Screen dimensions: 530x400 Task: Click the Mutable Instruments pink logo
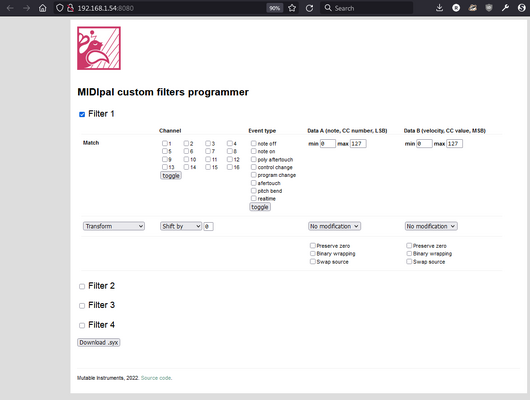click(x=99, y=48)
